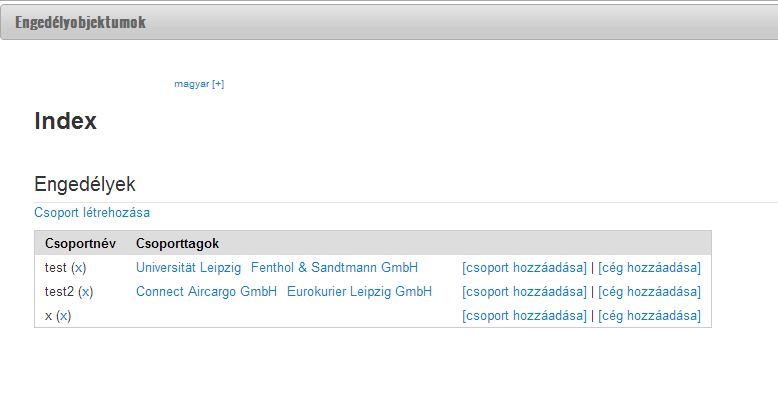
Task: Click [cég hozzáadása] in the x row
Action: tap(649, 315)
